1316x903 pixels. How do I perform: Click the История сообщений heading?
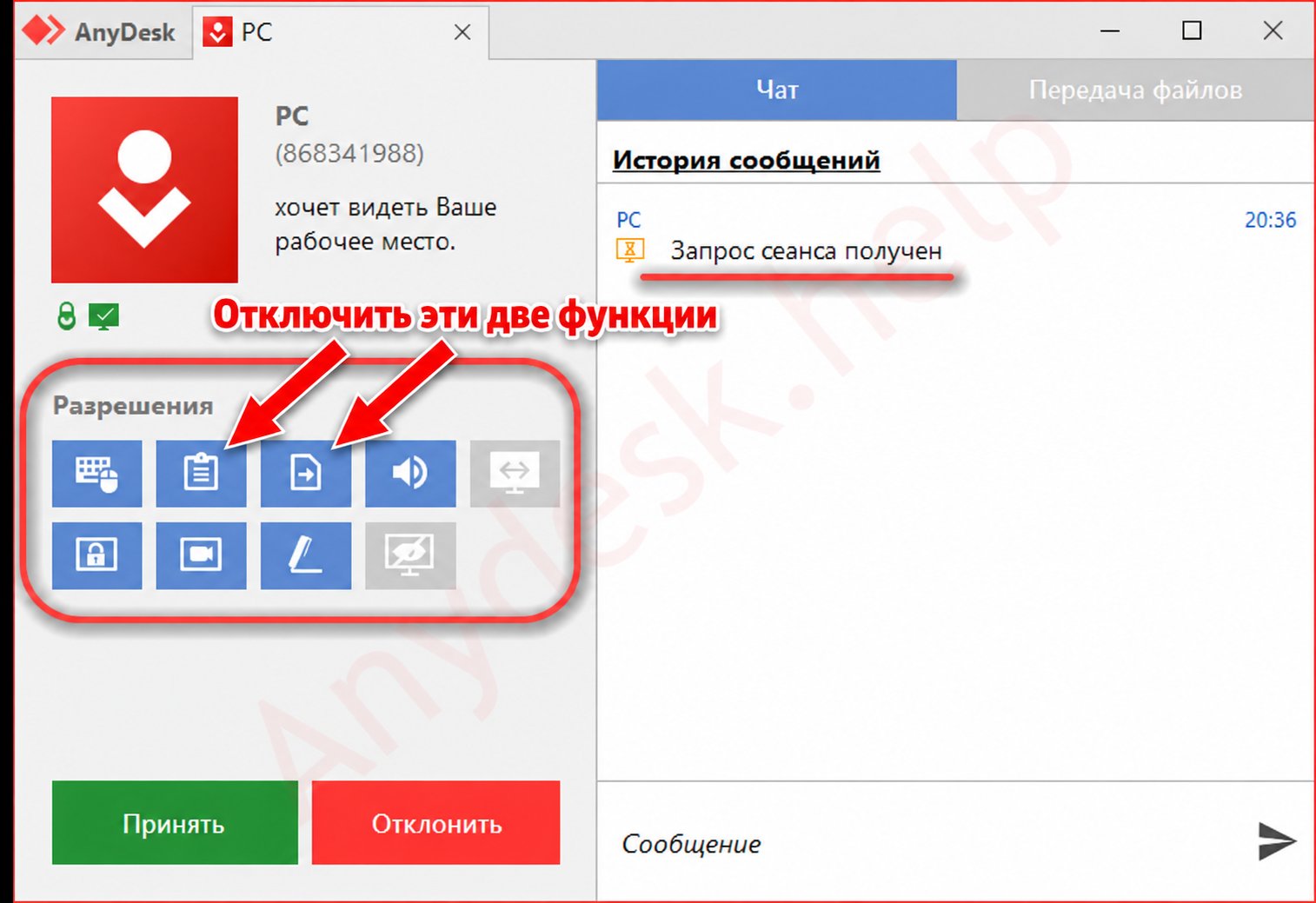(x=747, y=160)
